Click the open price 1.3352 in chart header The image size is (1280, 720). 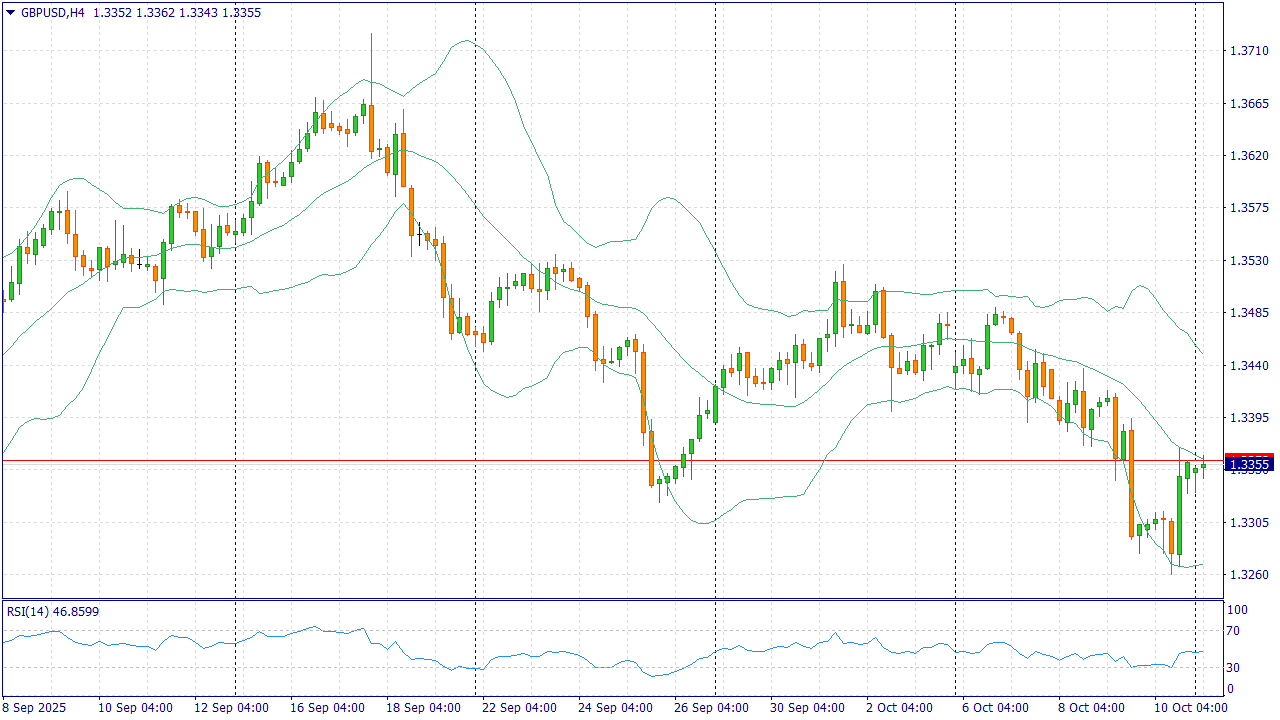click(x=111, y=13)
